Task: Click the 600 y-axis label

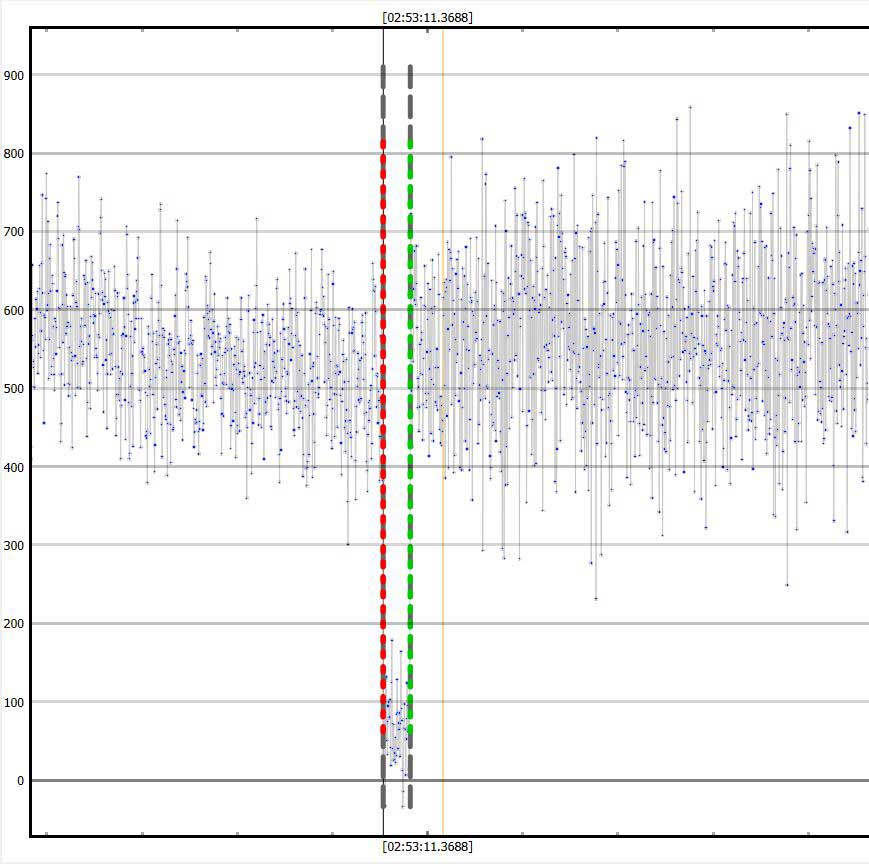Action: [x=14, y=310]
